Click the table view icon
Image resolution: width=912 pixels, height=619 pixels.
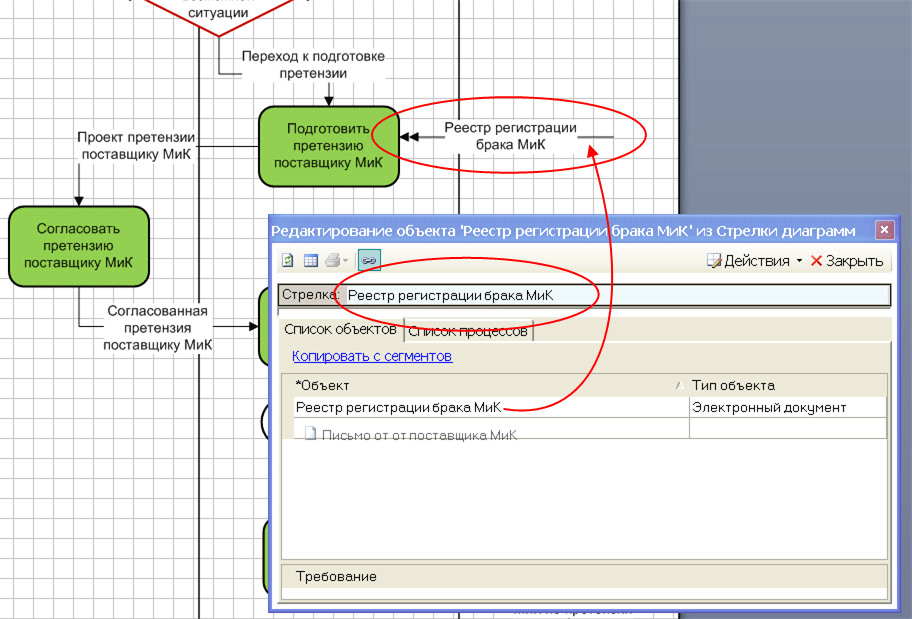click(311, 261)
